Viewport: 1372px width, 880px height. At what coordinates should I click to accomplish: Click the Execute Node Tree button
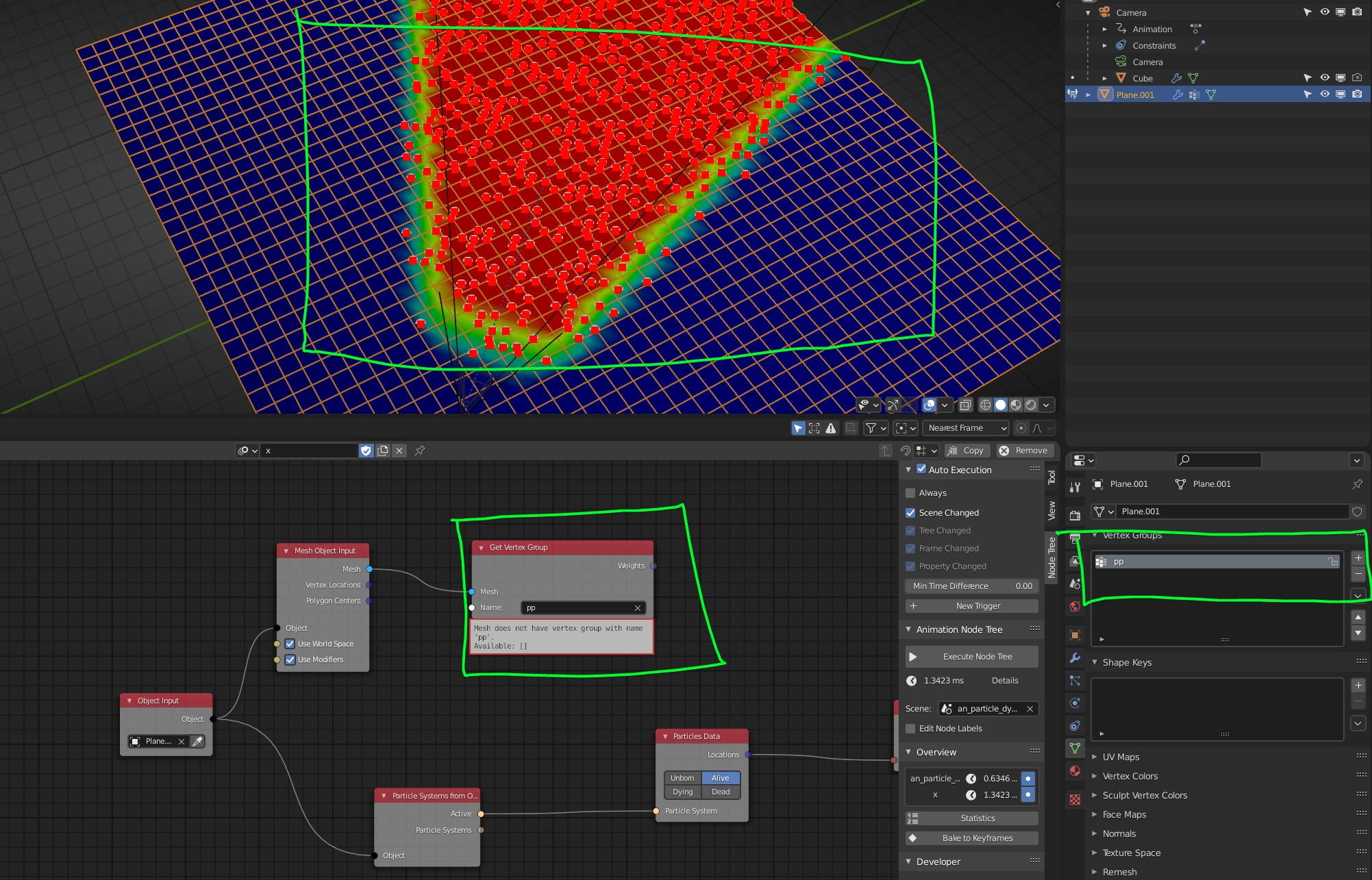click(x=971, y=656)
